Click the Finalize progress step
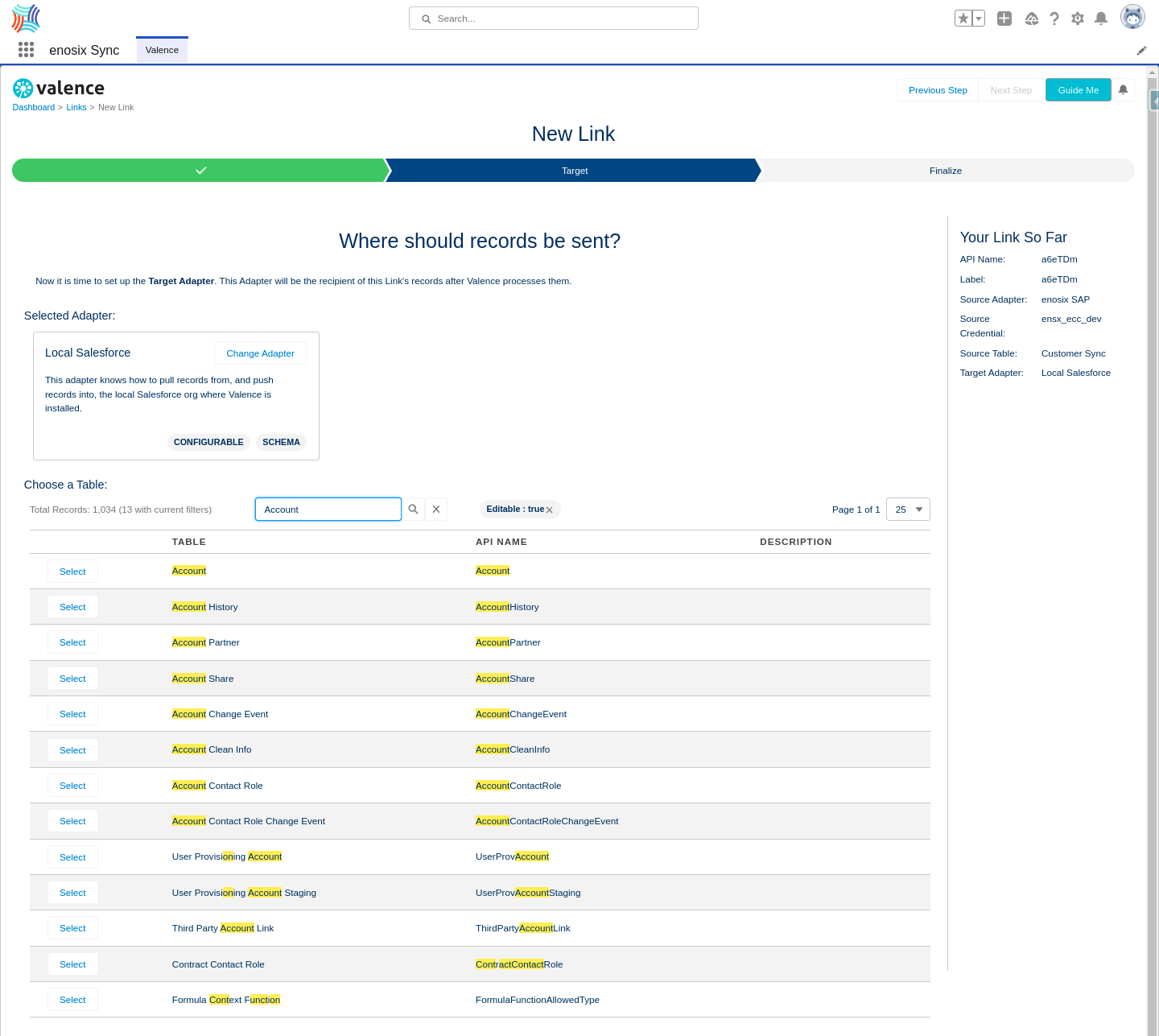 946,171
